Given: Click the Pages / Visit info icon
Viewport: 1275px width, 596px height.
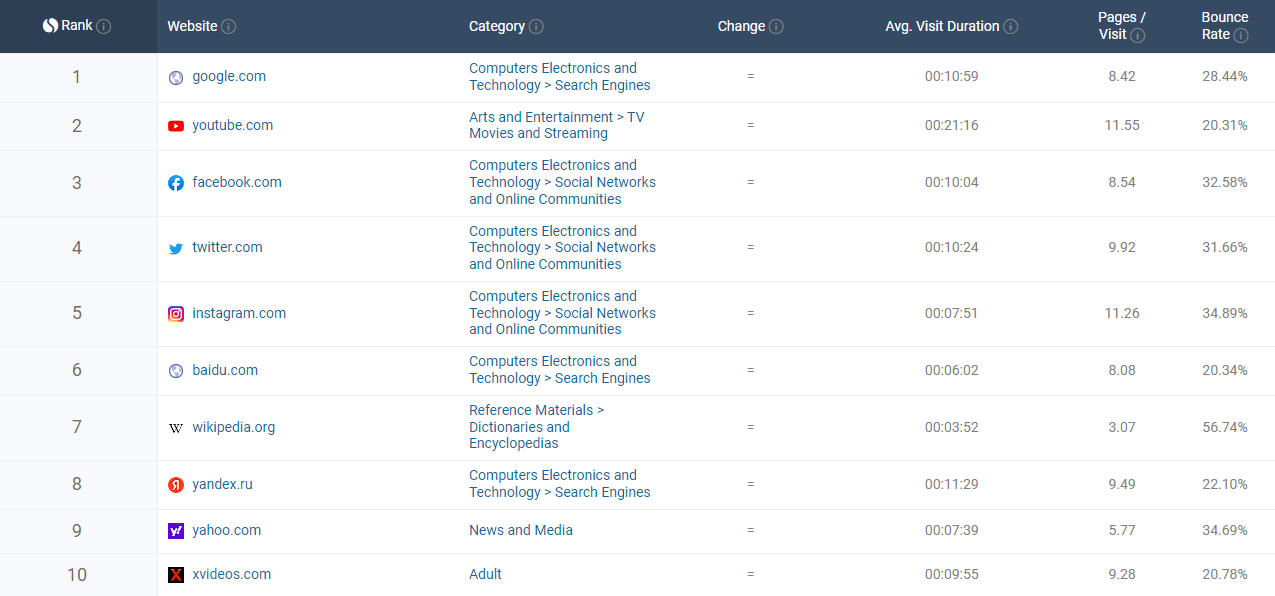Looking at the screenshot, I should [x=1138, y=35].
